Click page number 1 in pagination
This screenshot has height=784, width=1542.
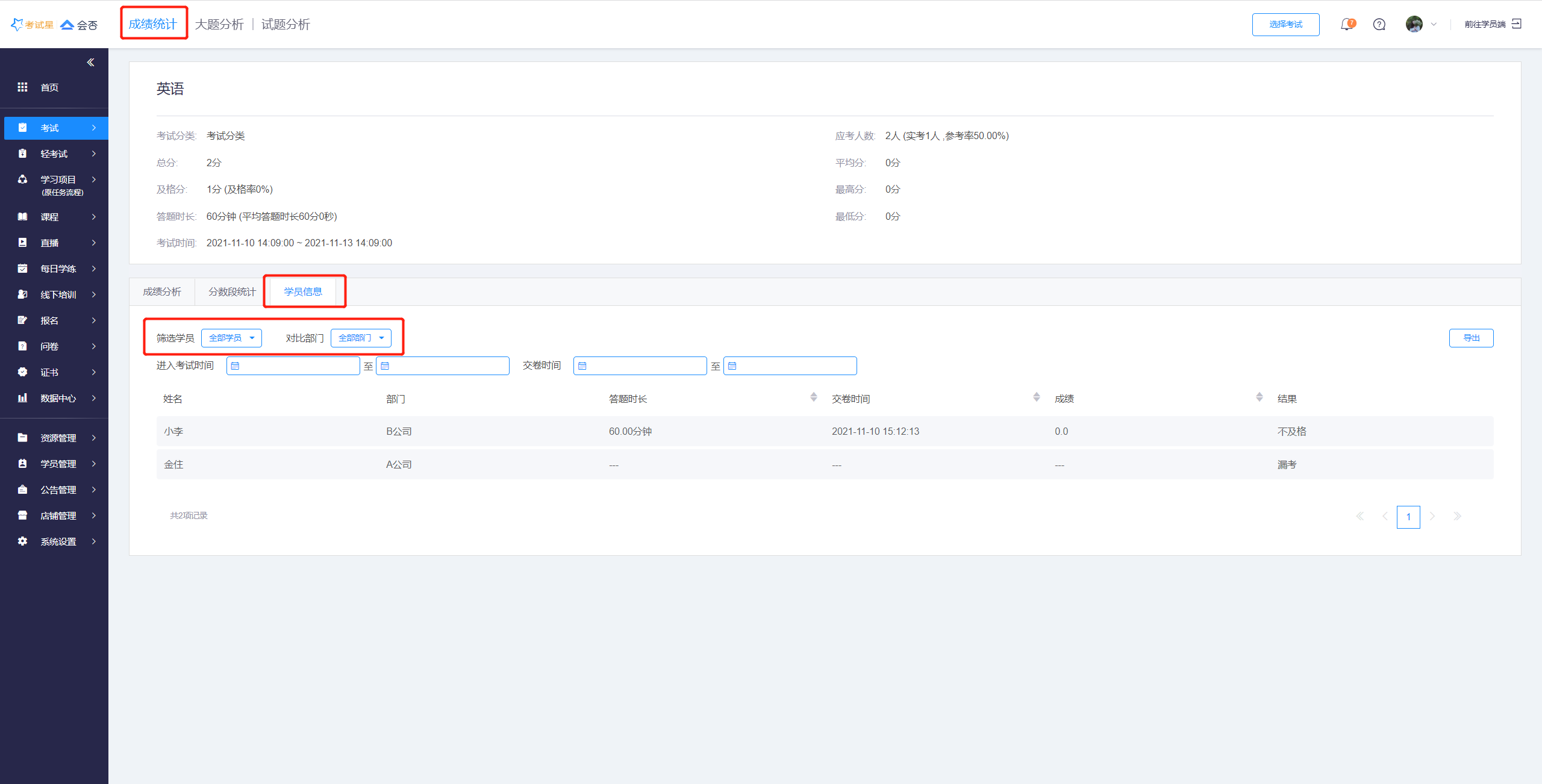1408,517
